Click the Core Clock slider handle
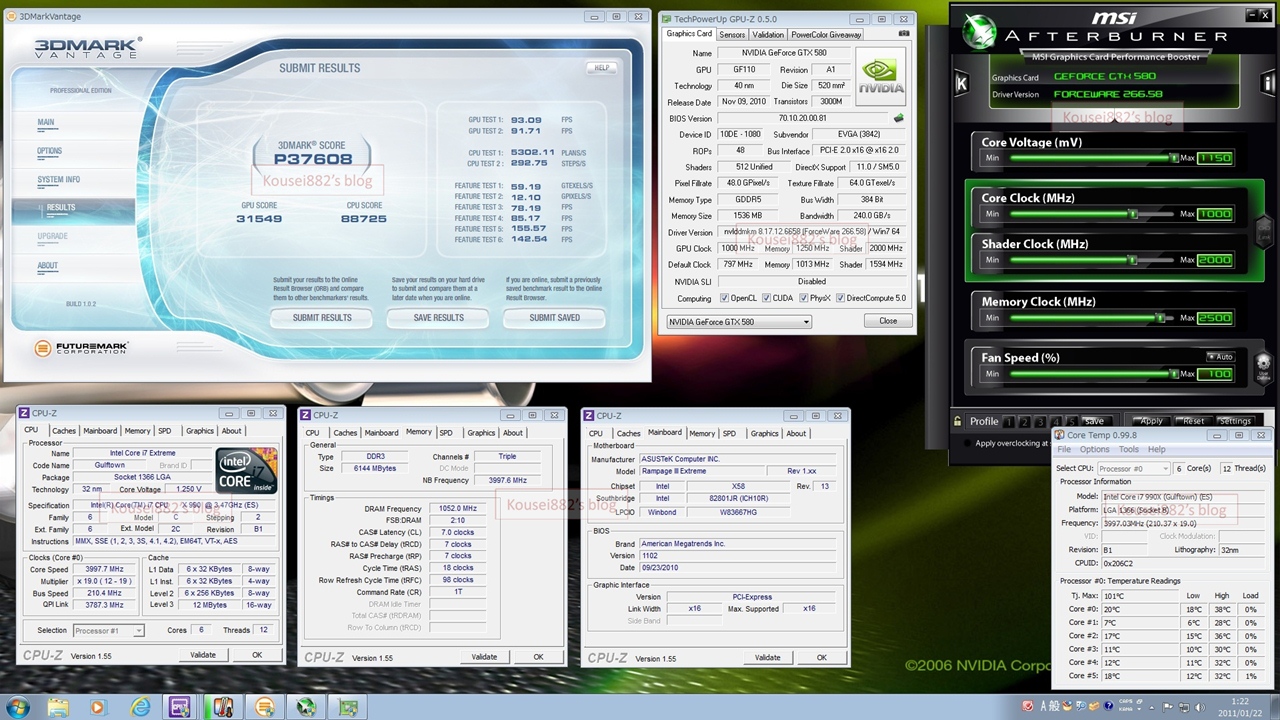The image size is (1280, 720). point(1133,214)
